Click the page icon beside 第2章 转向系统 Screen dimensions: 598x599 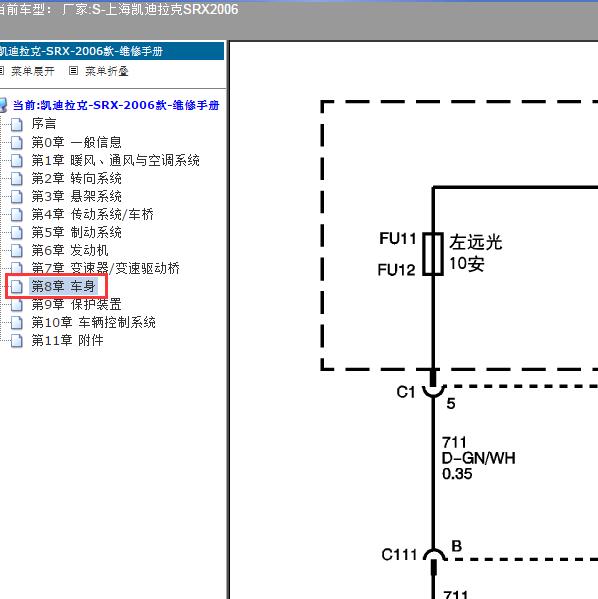pos(16,178)
